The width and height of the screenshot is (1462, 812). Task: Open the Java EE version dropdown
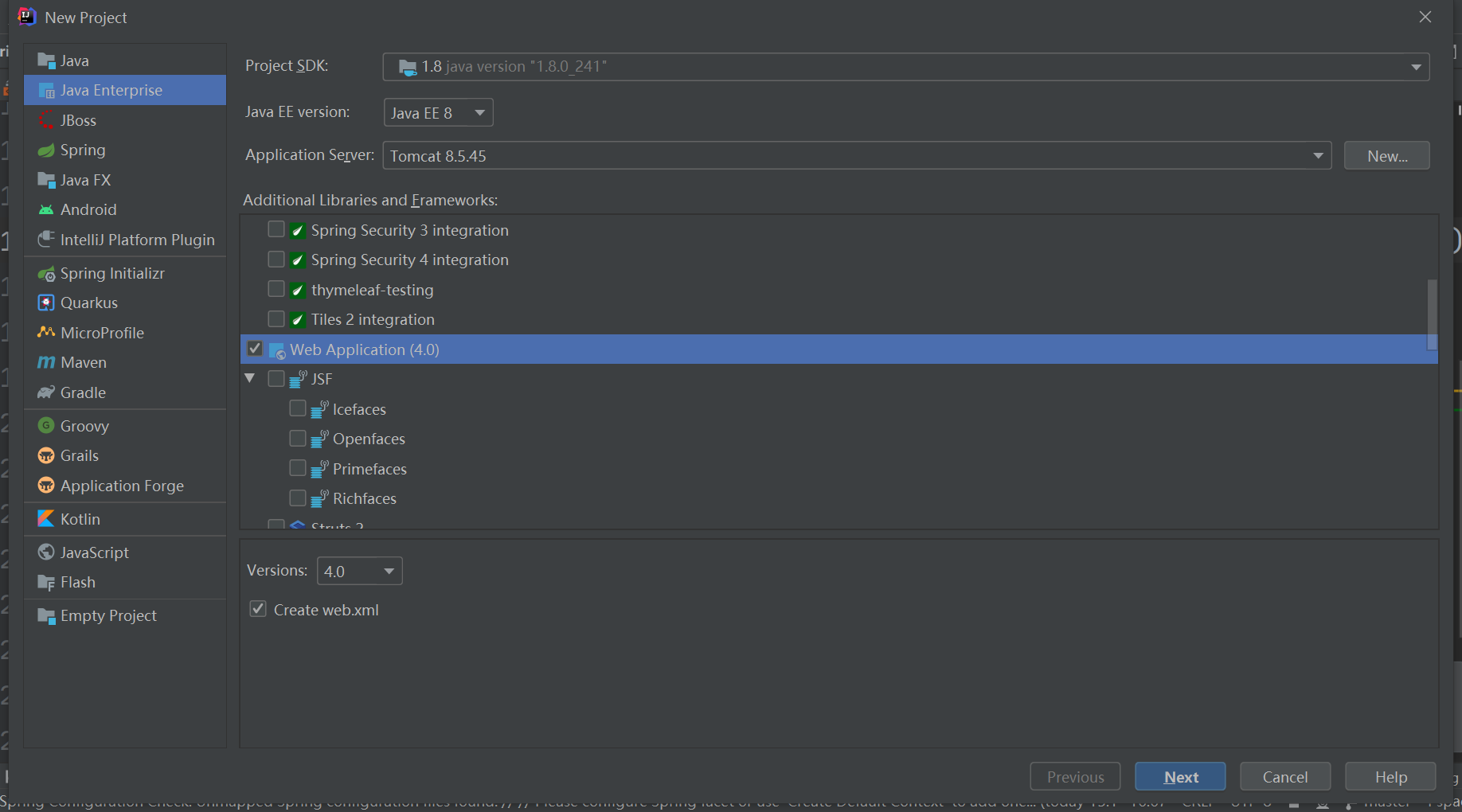[438, 113]
